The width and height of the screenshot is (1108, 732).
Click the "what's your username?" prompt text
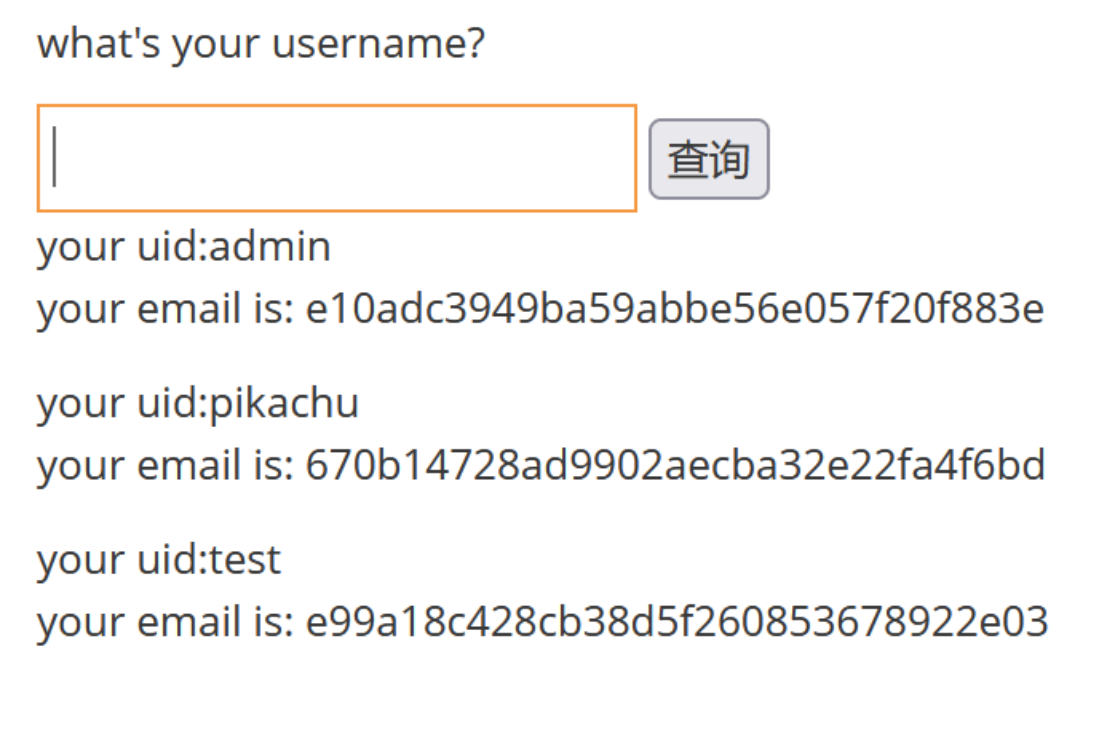[x=260, y=45]
